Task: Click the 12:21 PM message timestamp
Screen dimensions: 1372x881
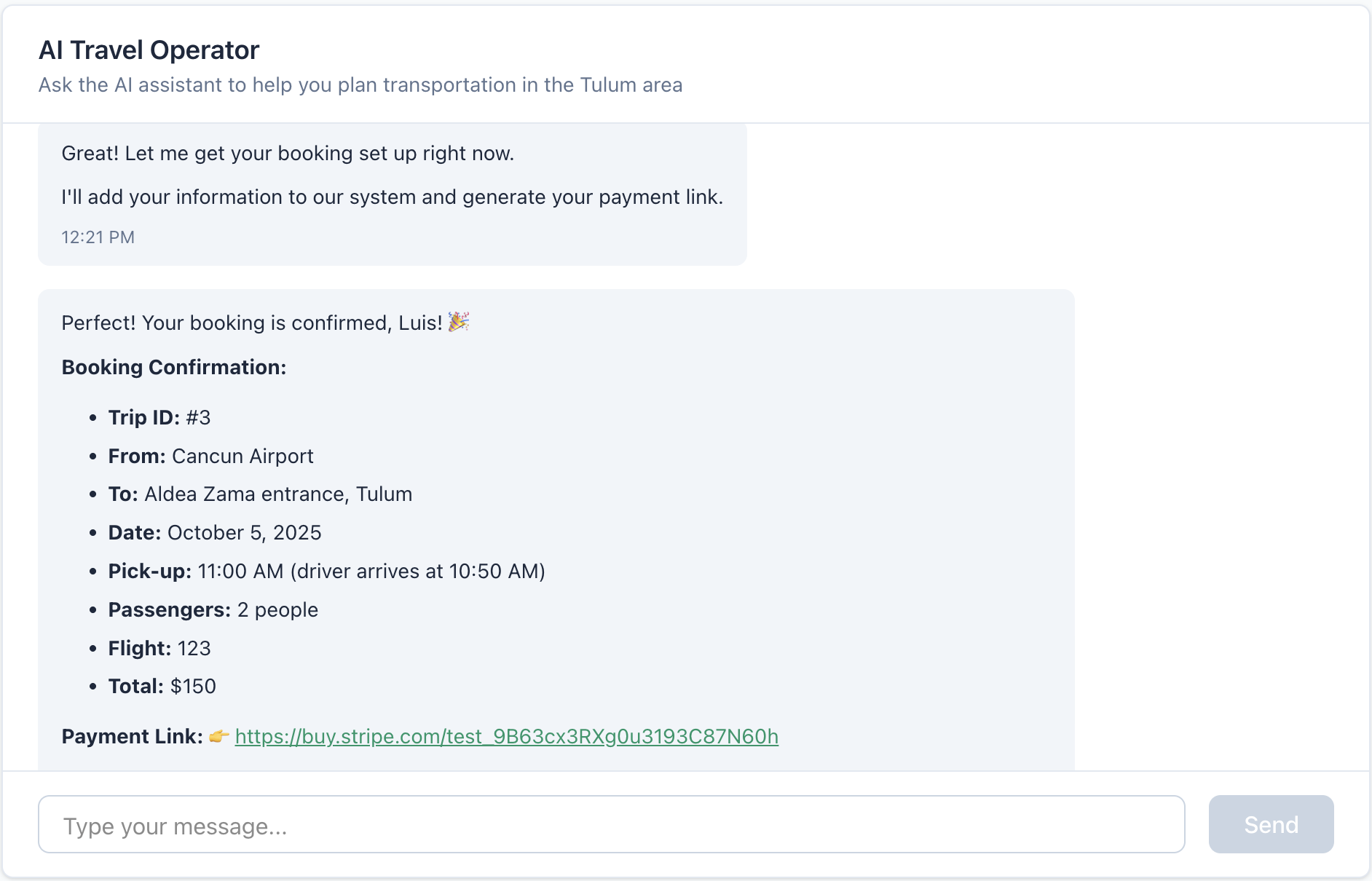Action: click(x=98, y=237)
